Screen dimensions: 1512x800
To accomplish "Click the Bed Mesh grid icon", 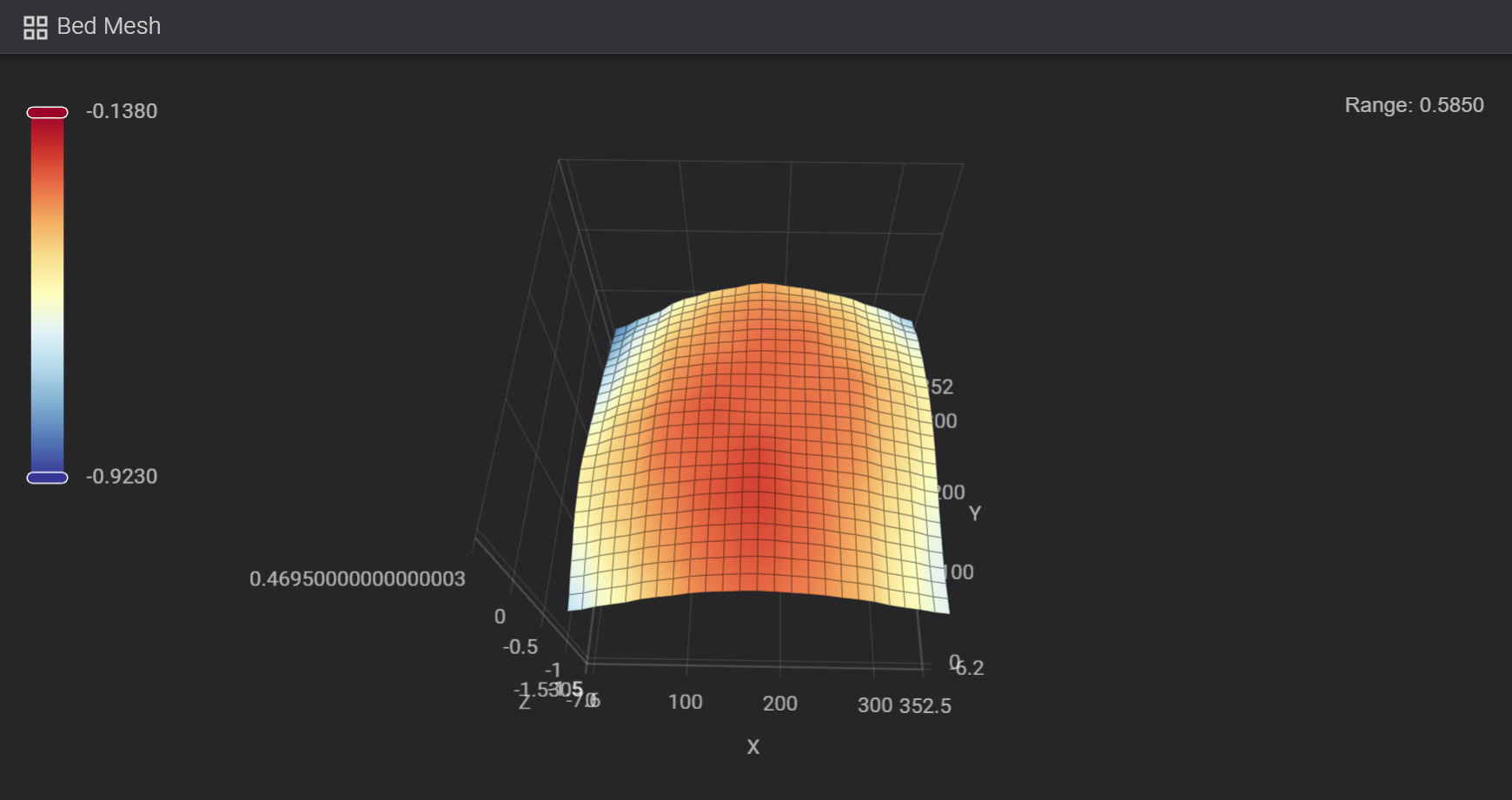I will click(x=35, y=27).
